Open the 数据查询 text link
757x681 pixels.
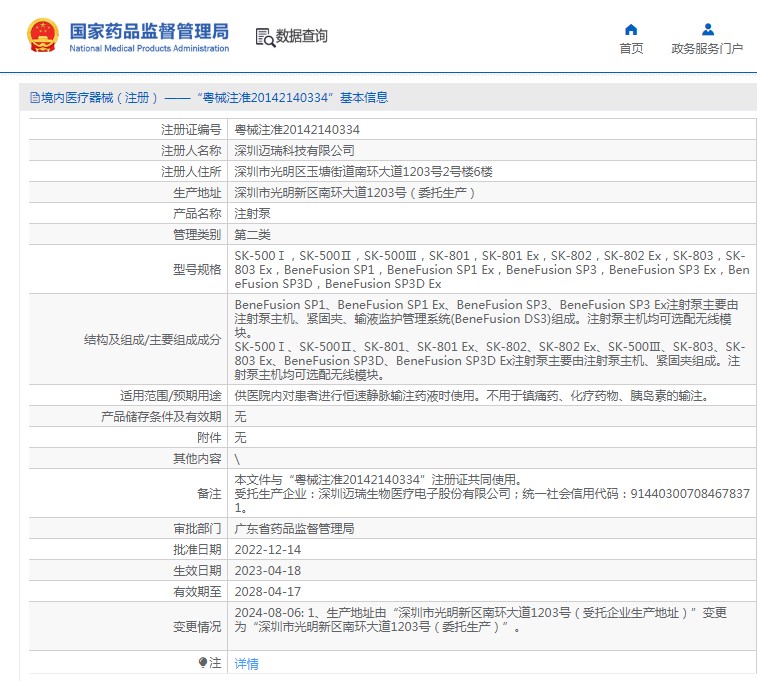pos(302,37)
